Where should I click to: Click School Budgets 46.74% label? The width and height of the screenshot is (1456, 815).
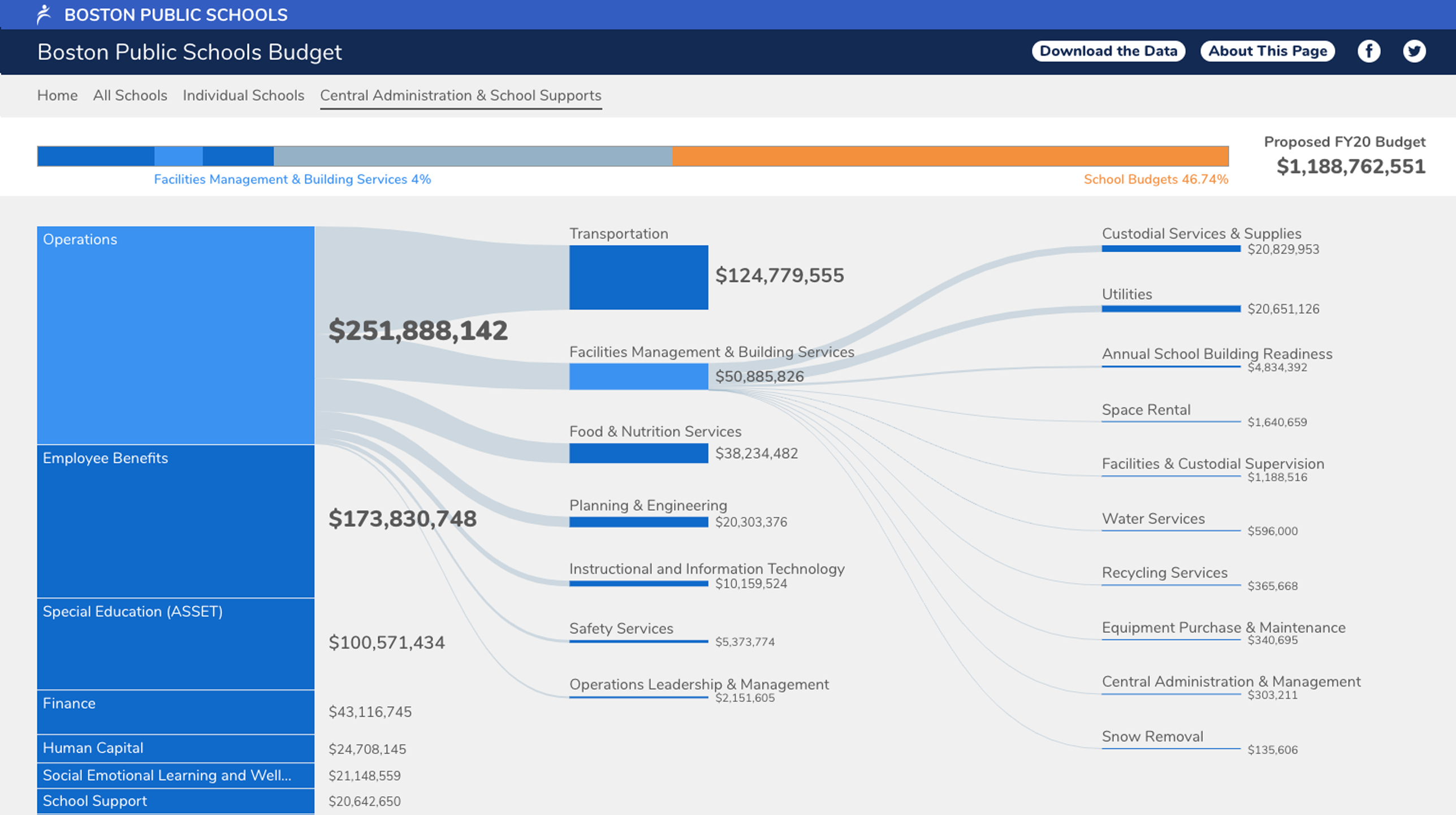click(x=1156, y=179)
